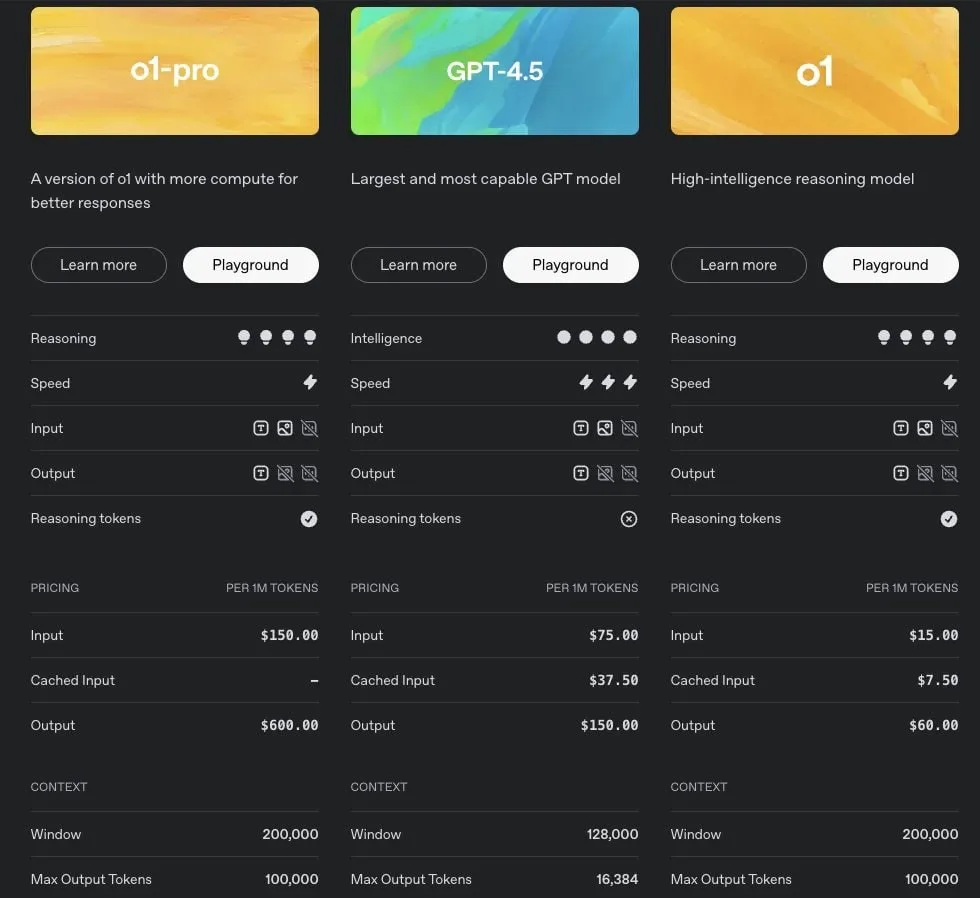
Task: Click o1-pro Cached Input dash value
Action: 314,681
